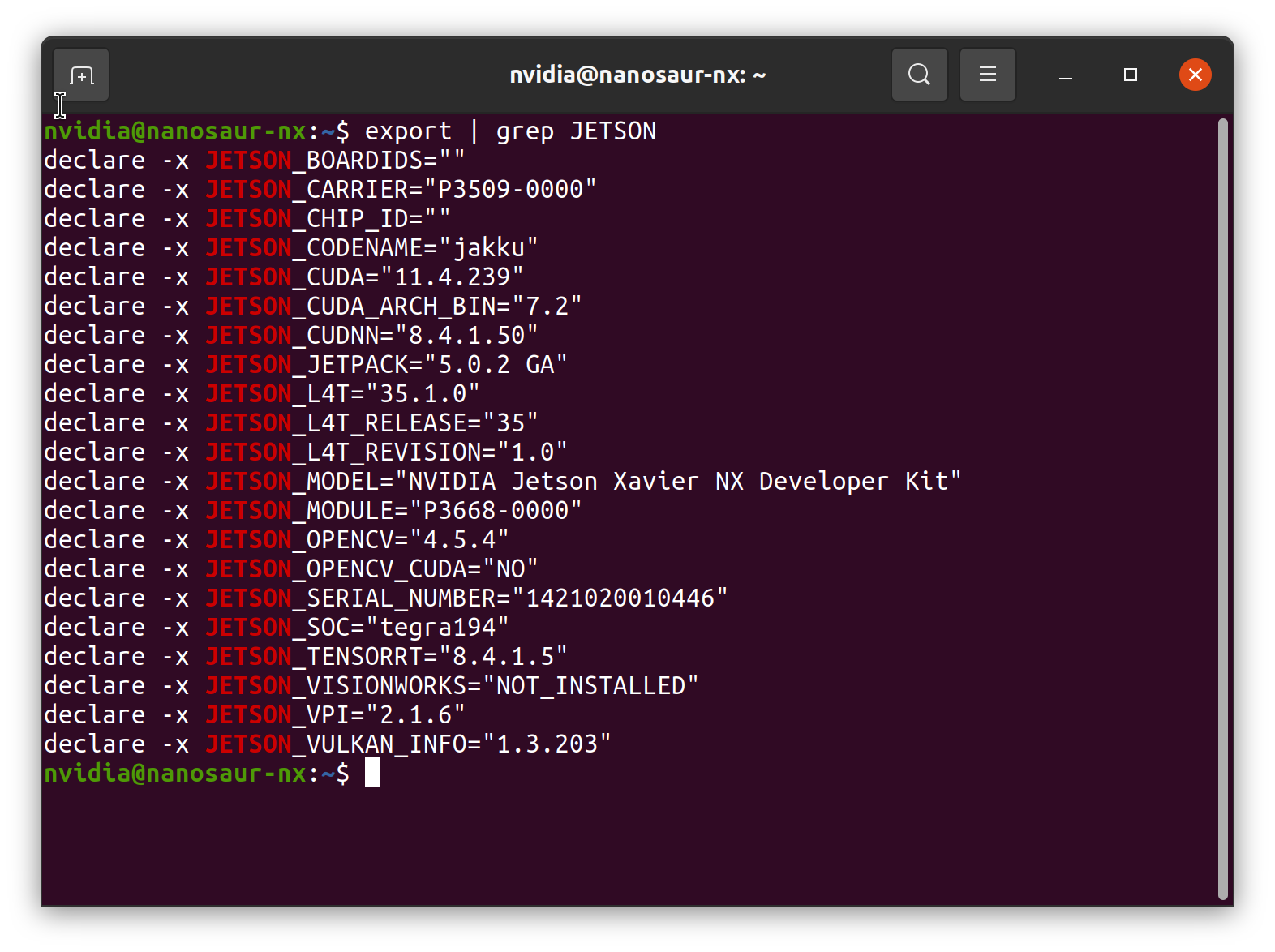Click the JETSON_MODEL output line

[502, 481]
